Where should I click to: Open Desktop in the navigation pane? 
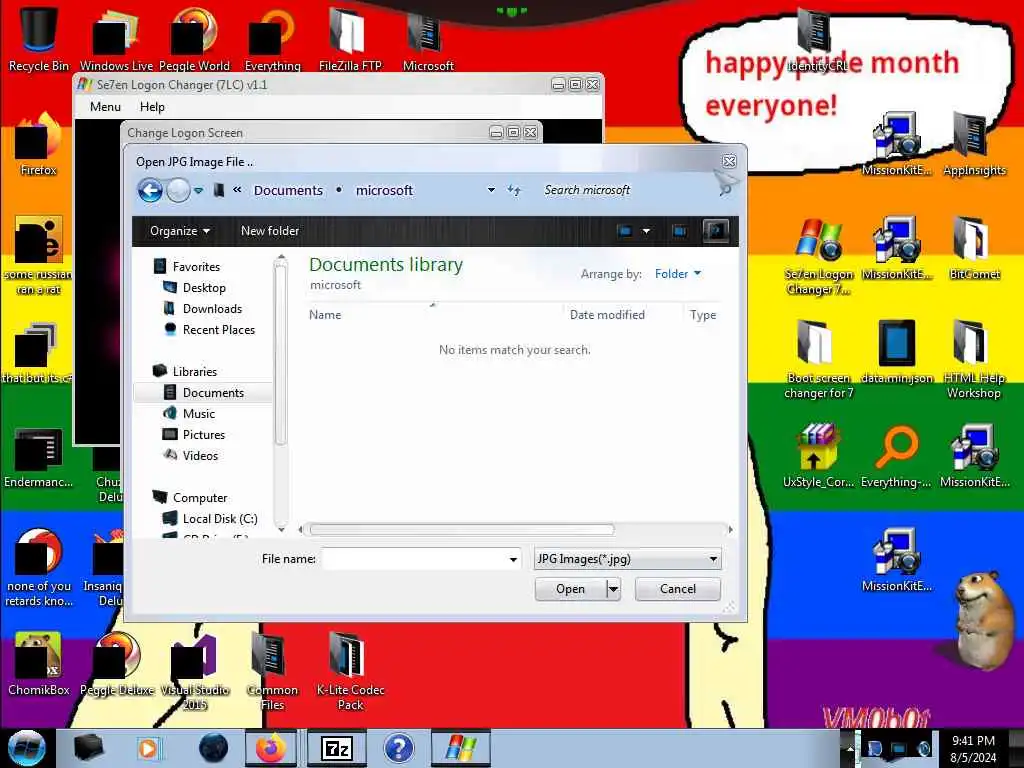204,287
